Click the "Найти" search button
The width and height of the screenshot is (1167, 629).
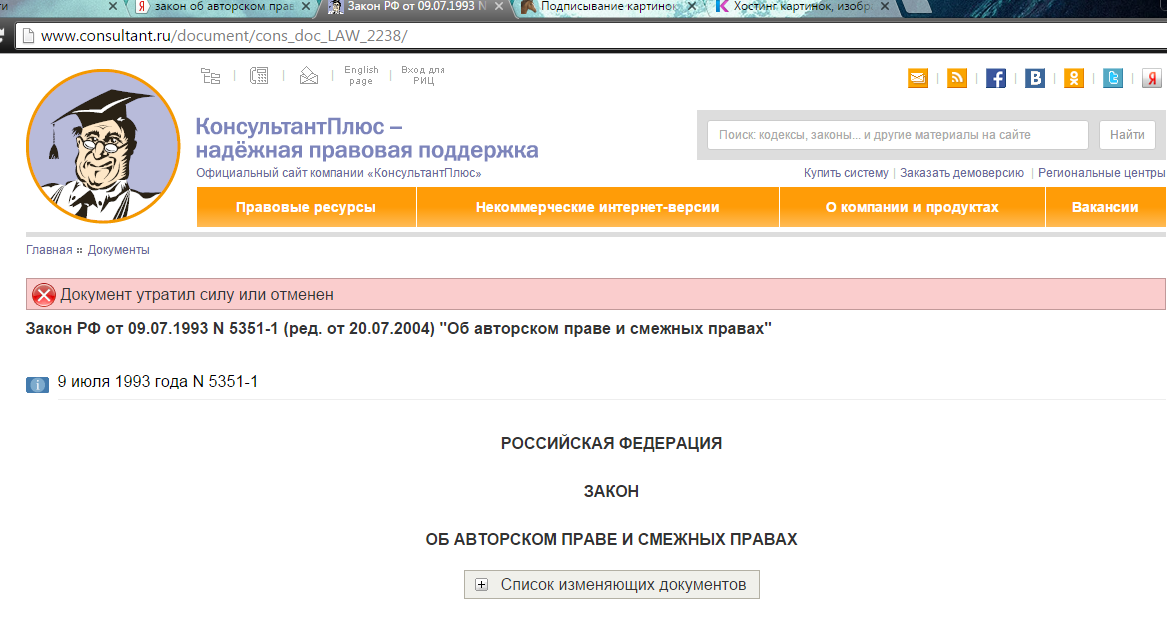click(x=1127, y=135)
